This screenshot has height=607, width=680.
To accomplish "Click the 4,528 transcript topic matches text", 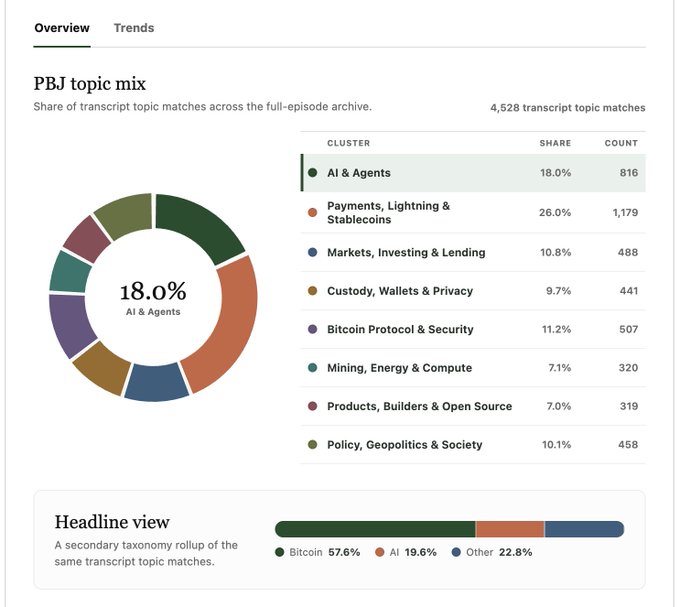I will click(x=568, y=108).
